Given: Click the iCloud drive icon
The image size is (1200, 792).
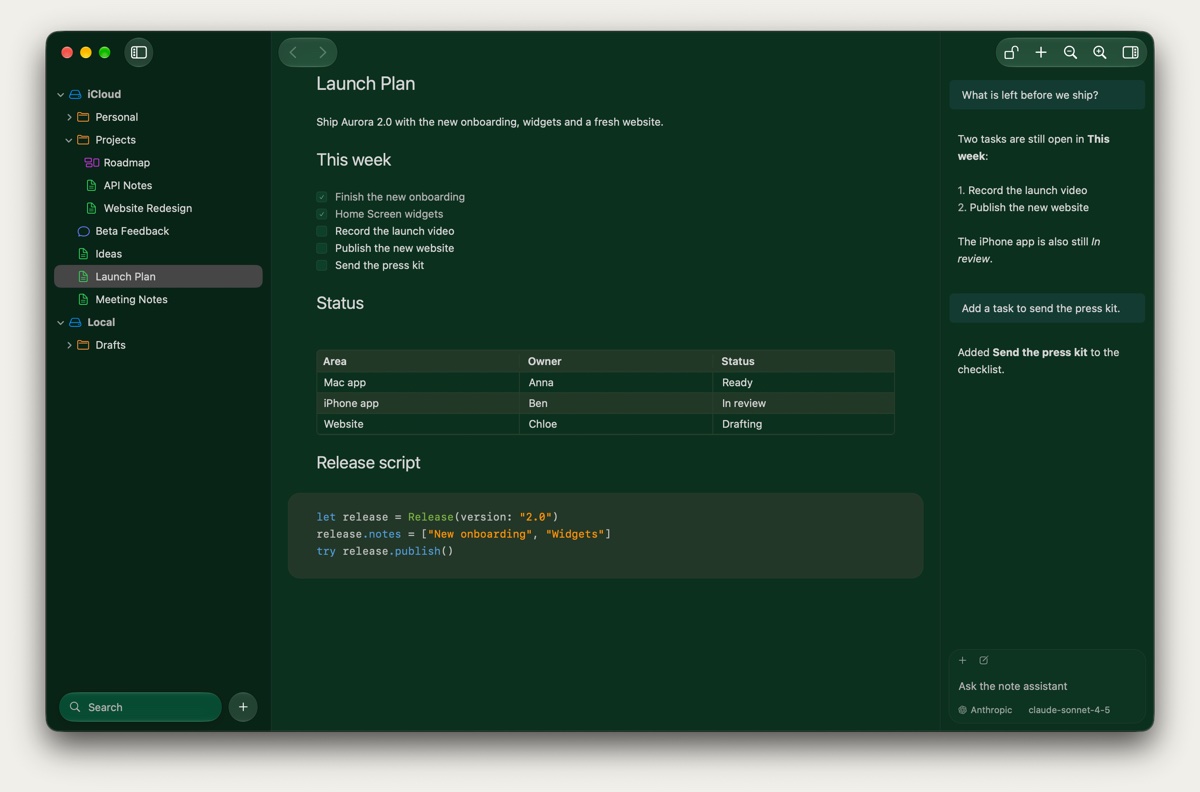Looking at the screenshot, I should (75, 94).
